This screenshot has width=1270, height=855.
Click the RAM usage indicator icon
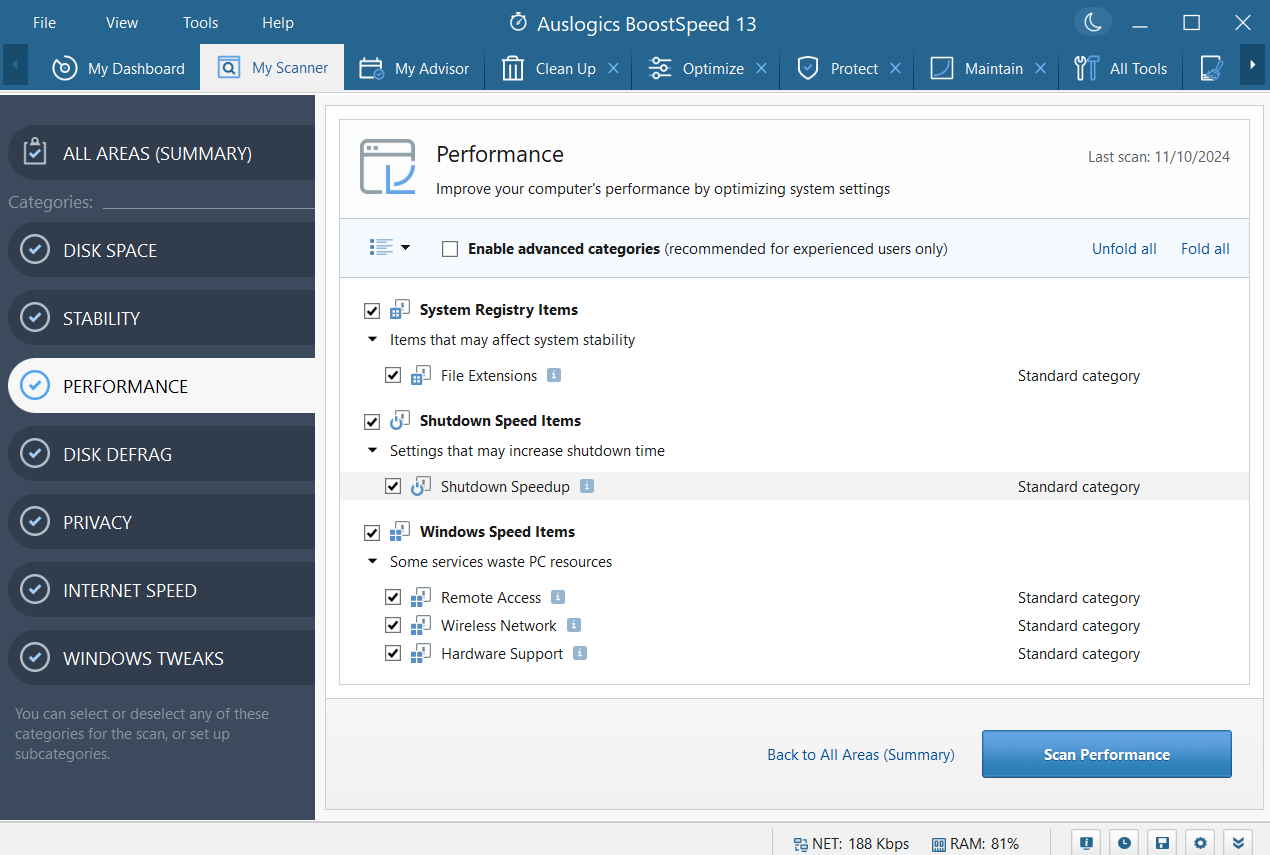[x=938, y=844]
